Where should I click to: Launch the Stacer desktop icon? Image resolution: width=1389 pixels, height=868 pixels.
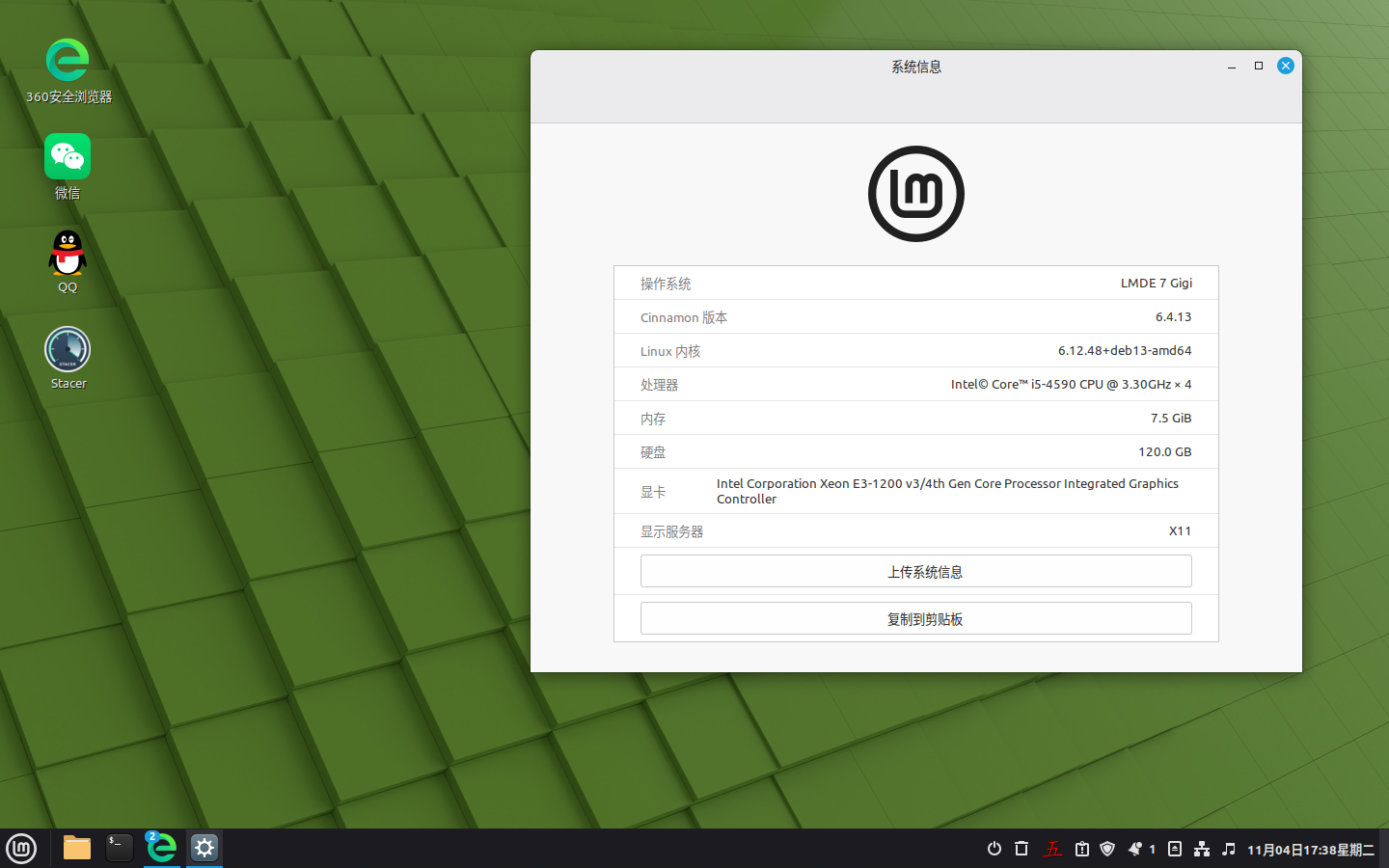(x=68, y=357)
